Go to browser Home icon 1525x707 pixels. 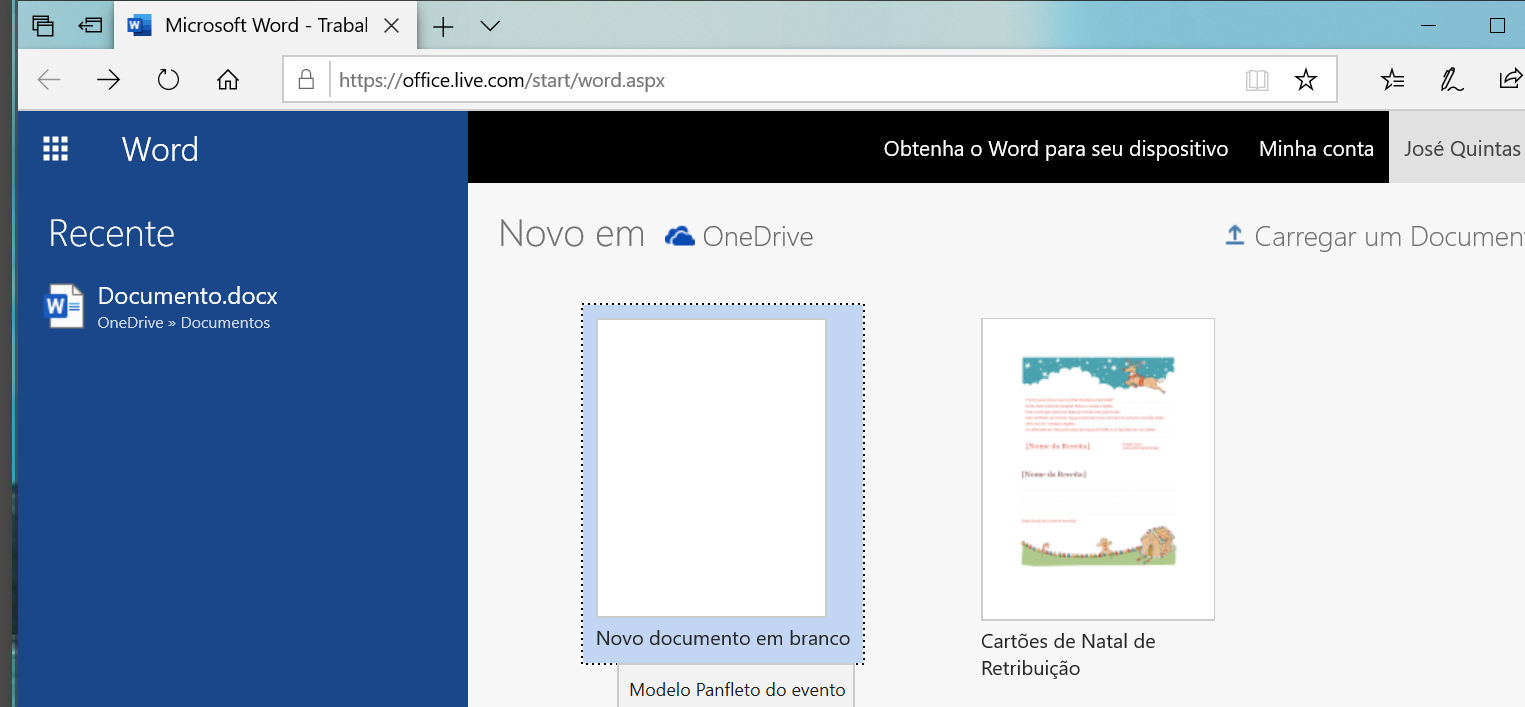[228, 80]
